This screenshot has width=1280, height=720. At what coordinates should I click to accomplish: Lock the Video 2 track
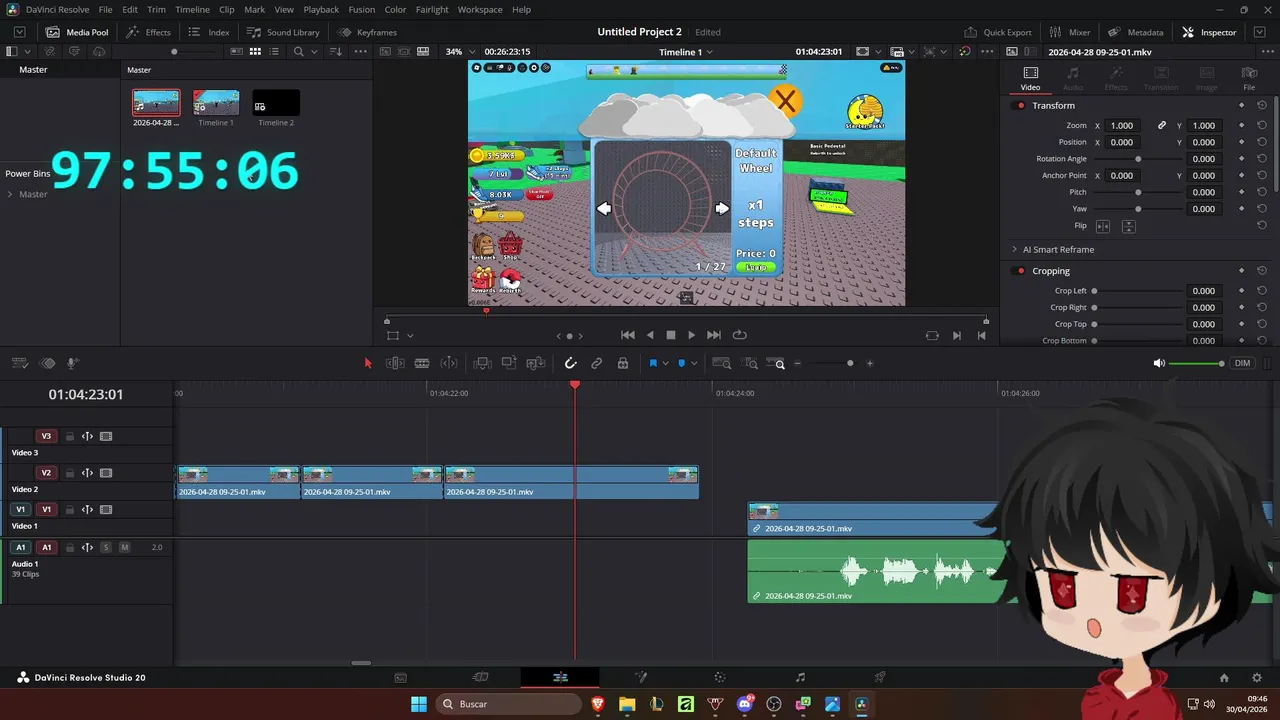[x=70, y=473]
